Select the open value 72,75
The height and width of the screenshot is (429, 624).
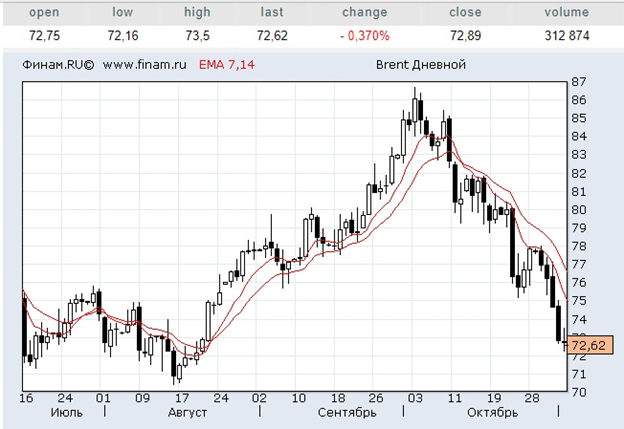44,36
